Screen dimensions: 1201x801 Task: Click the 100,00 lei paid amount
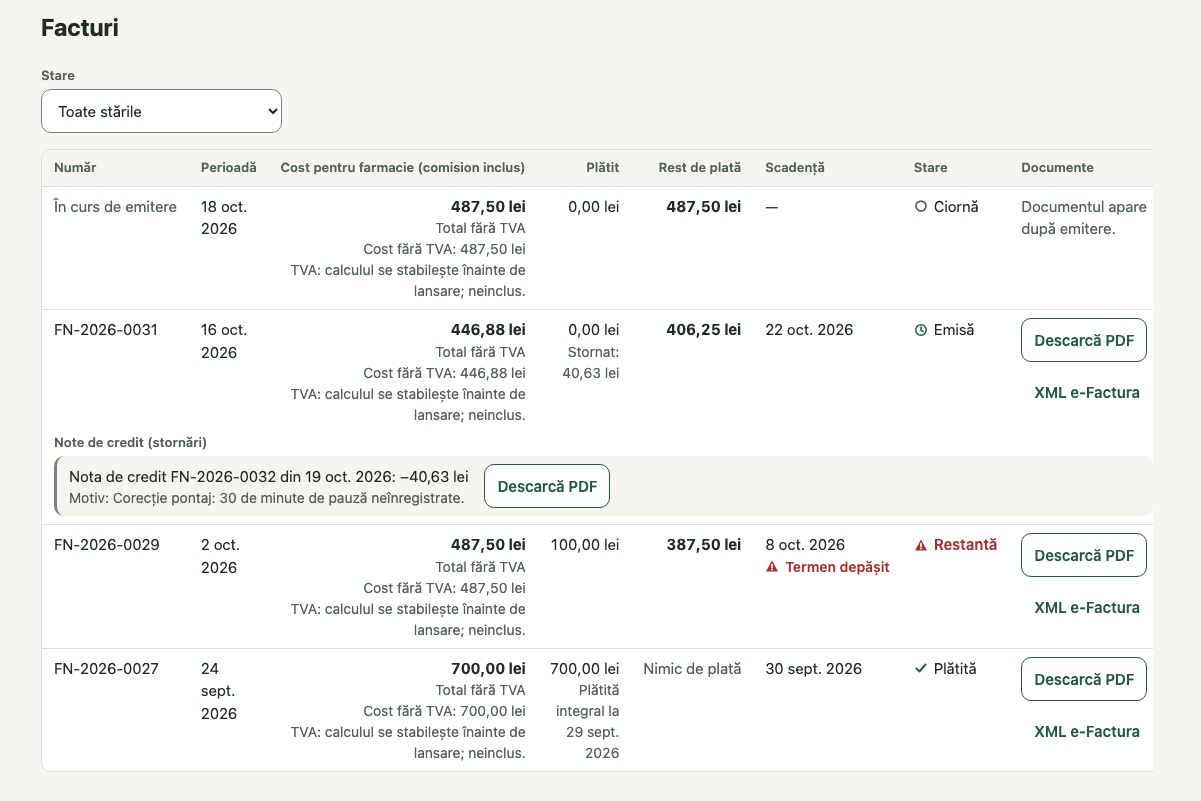pos(585,545)
